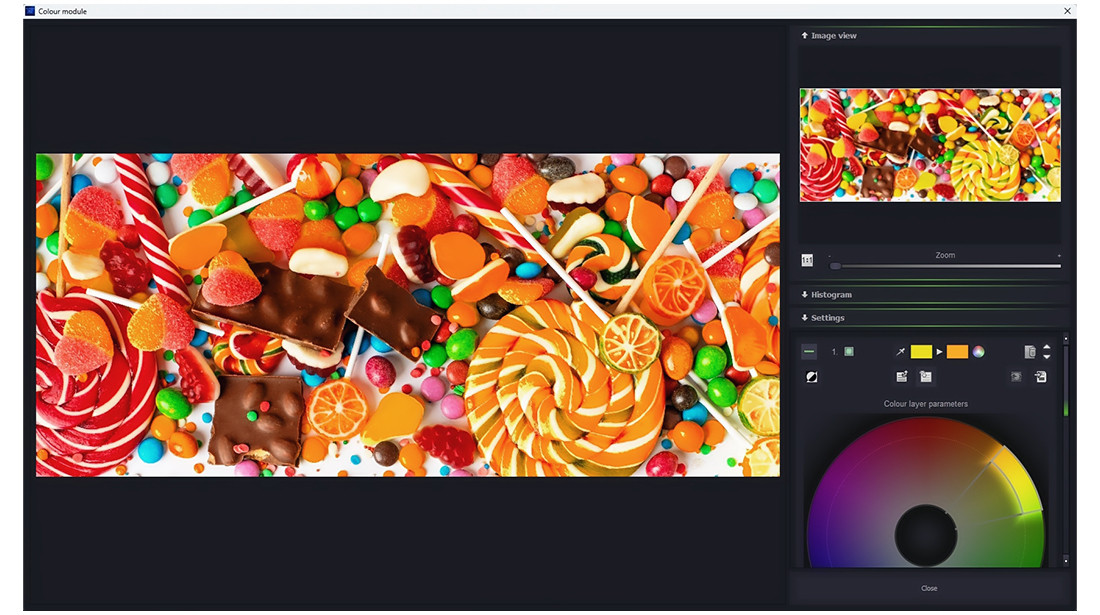
Task: Click the Zoom slider handle
Action: [836, 266]
